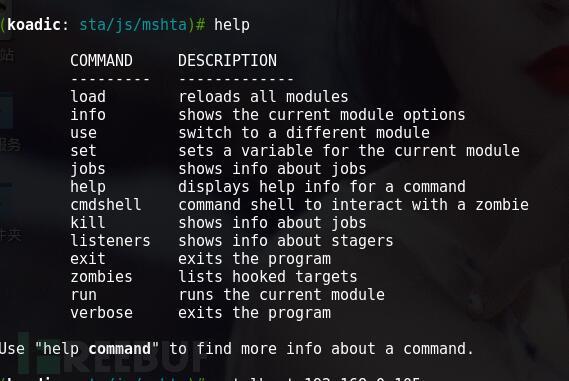Select the 'jobs' command entry
Viewport: 569px width, 381px height.
(88, 169)
